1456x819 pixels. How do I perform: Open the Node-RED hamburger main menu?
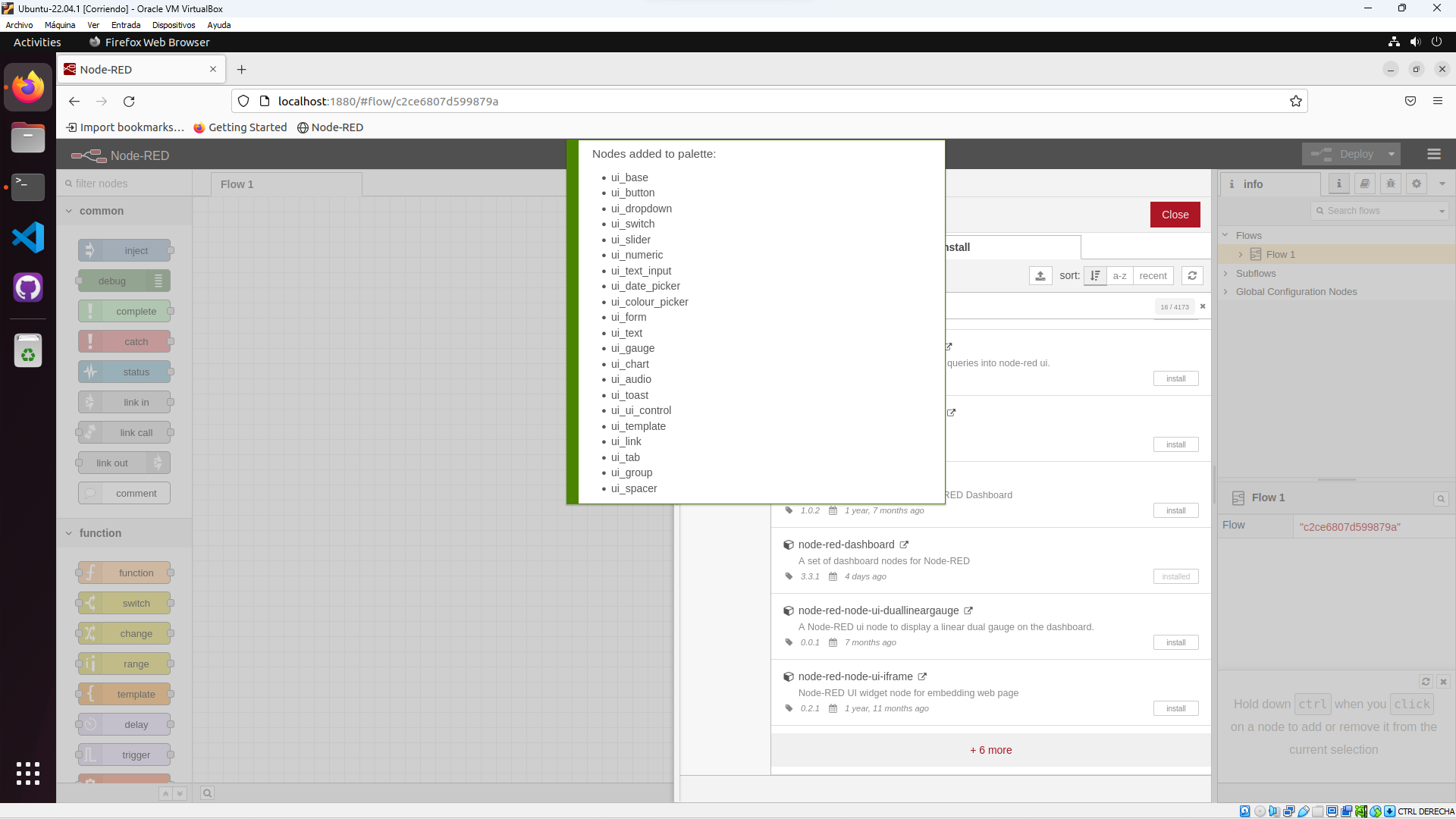pyautogui.click(x=1433, y=154)
